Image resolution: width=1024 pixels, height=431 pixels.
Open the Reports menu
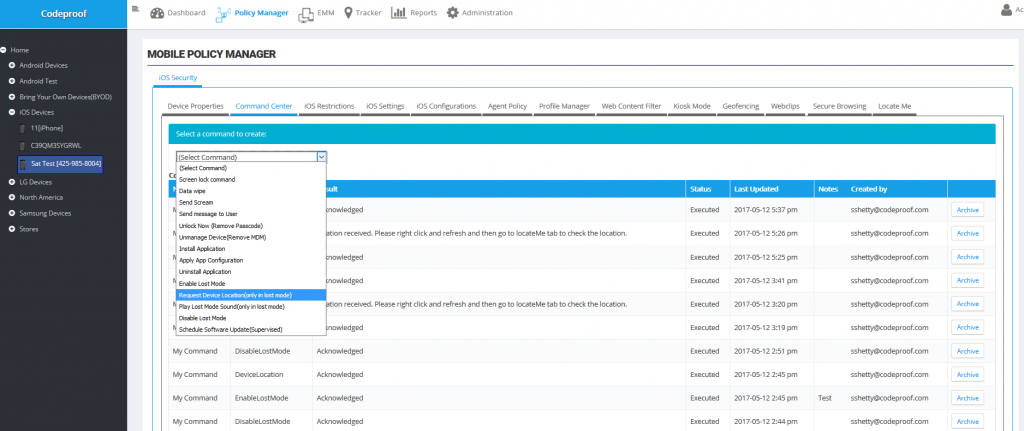pyautogui.click(x=423, y=12)
